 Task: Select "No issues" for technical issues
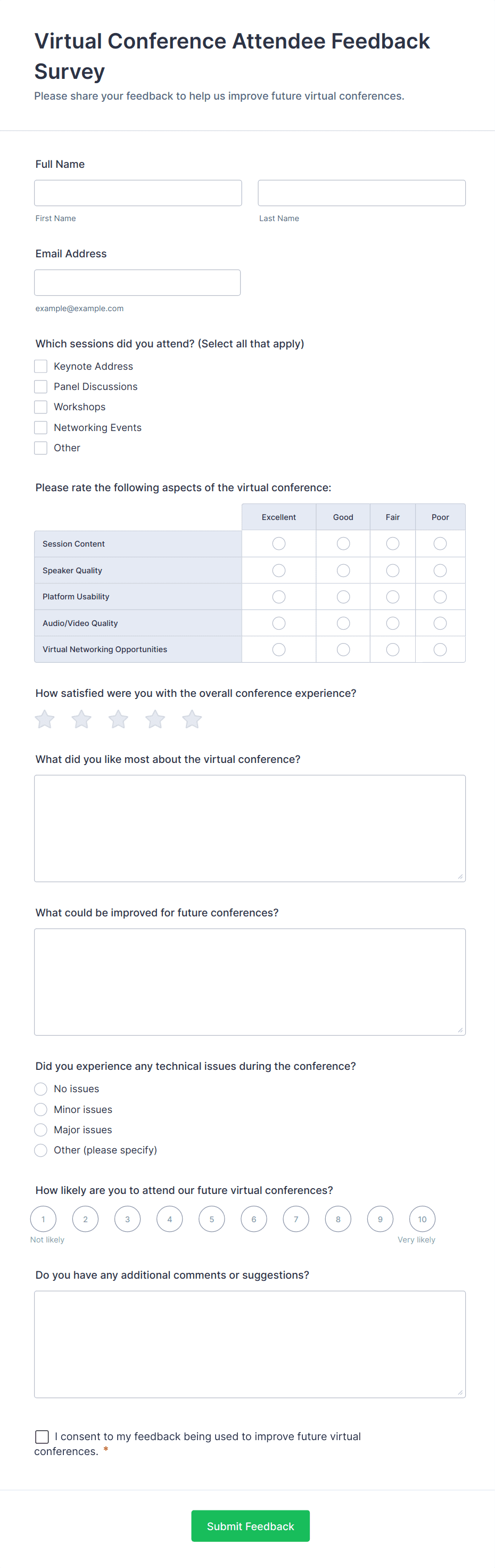41,1089
